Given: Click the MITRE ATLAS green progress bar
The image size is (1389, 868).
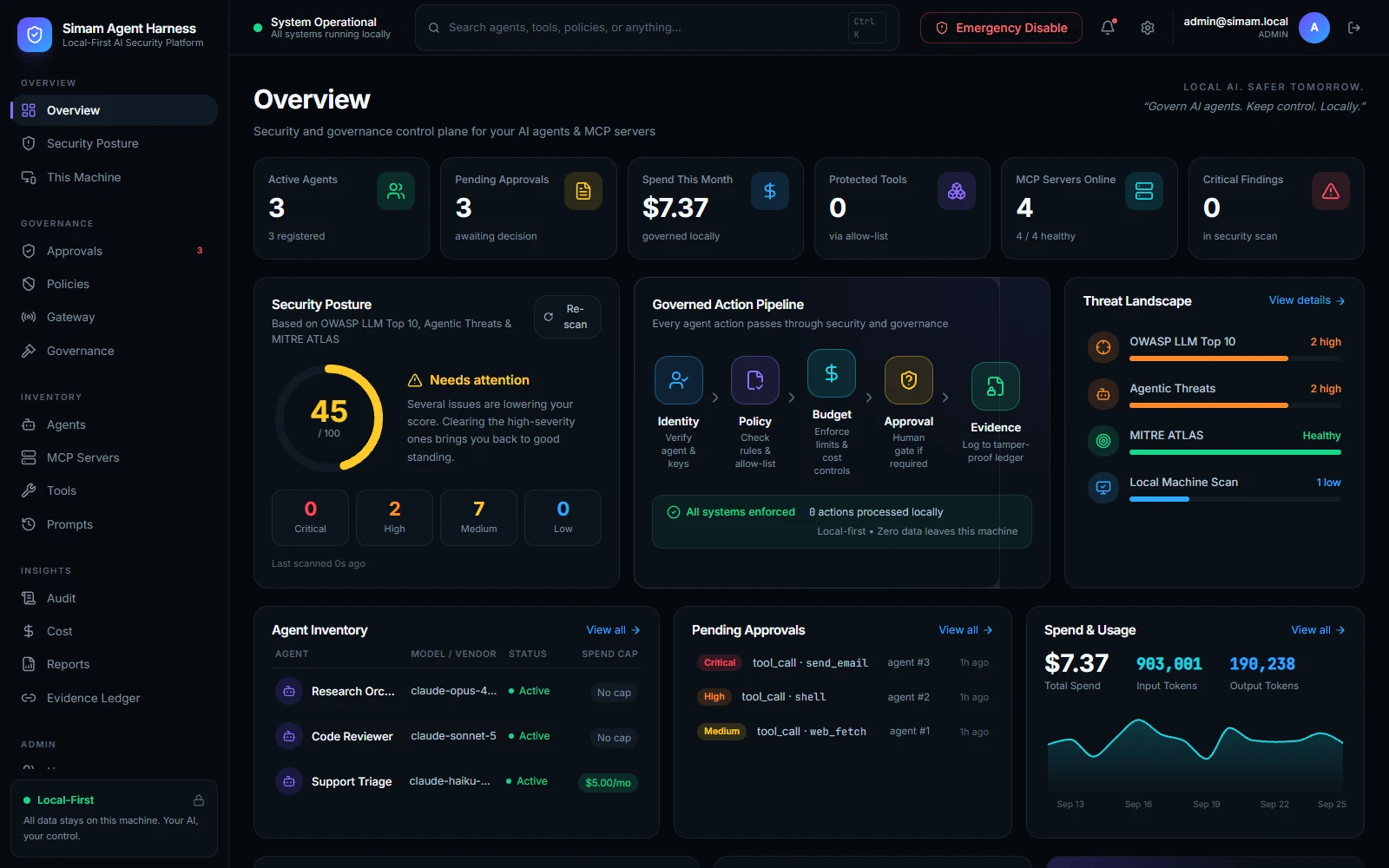Looking at the screenshot, I should point(1235,452).
